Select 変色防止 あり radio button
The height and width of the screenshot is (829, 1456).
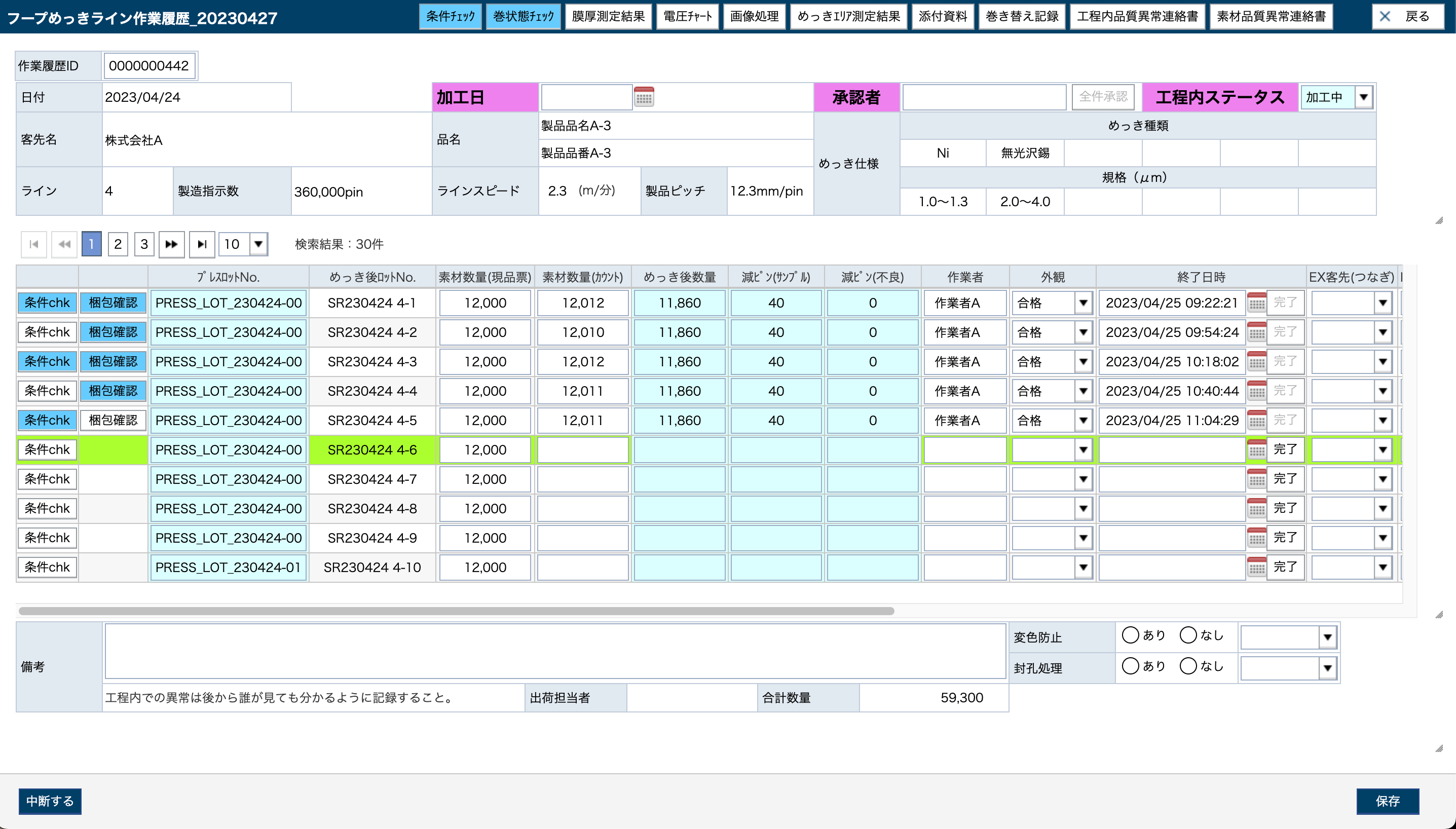[x=1130, y=635]
